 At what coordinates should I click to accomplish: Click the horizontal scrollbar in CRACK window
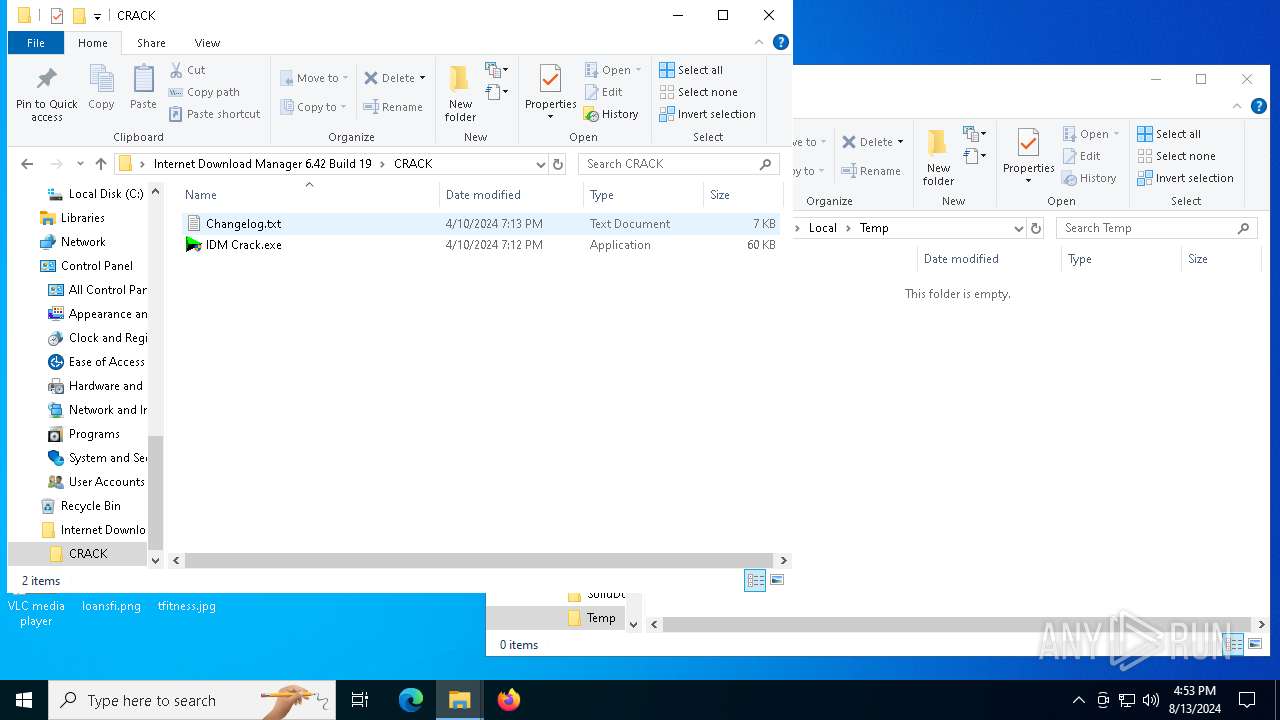pyautogui.click(x=478, y=561)
